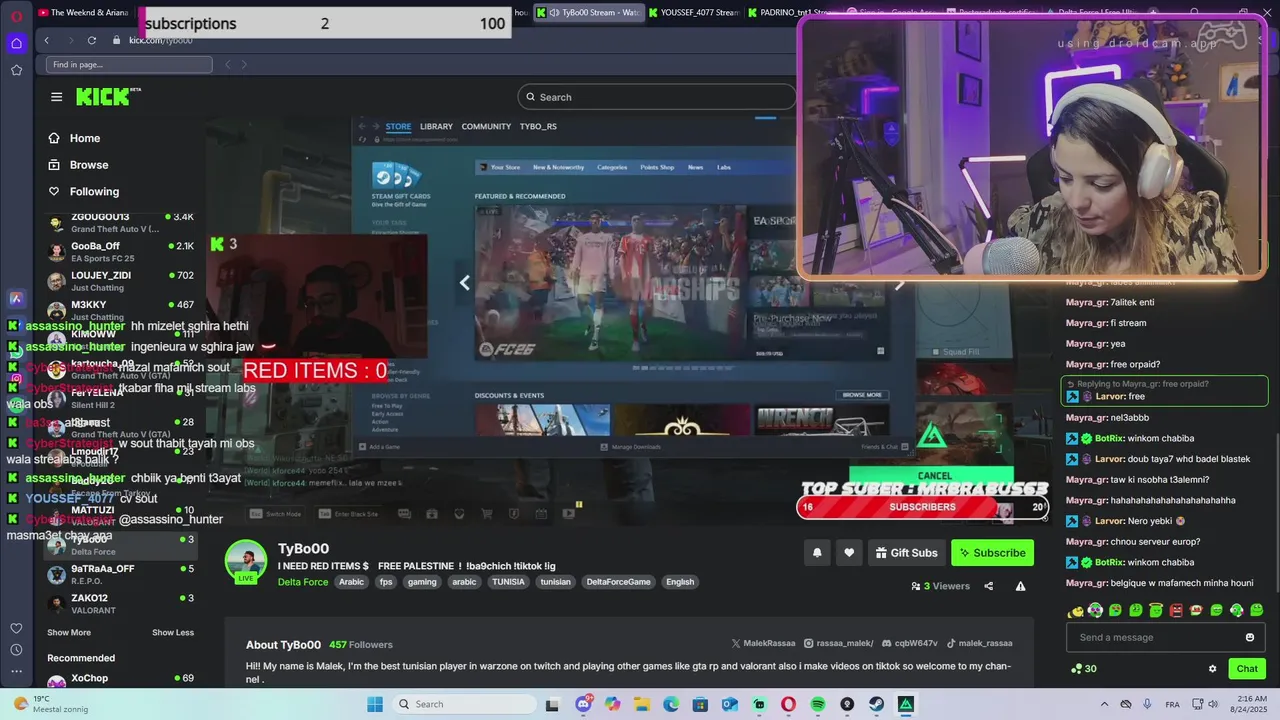Open the Opera sidebar bookmarks star icon

[16, 70]
